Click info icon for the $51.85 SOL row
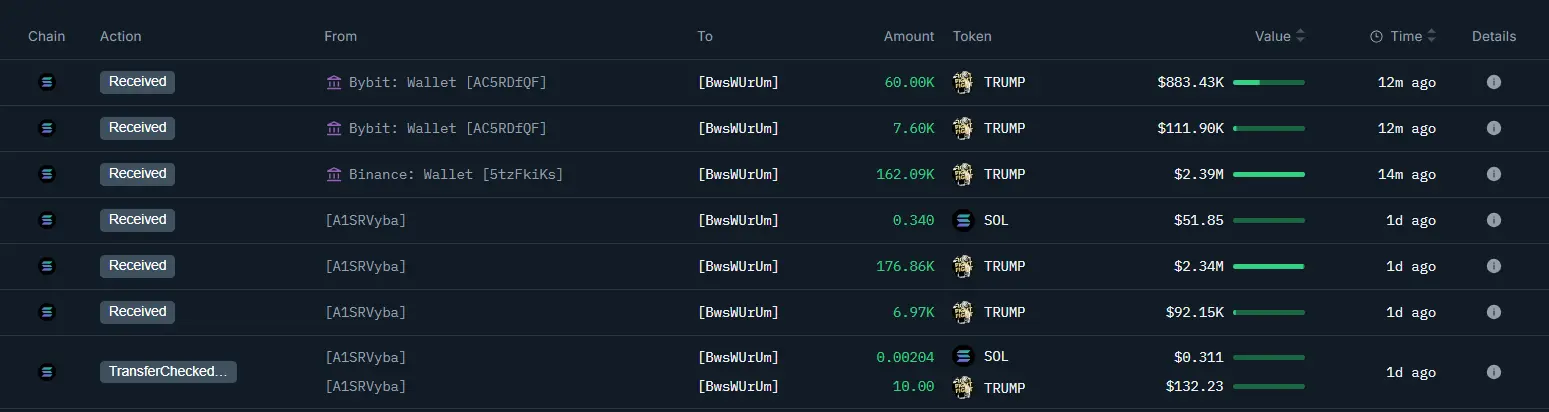1549x412 pixels. (1493, 220)
